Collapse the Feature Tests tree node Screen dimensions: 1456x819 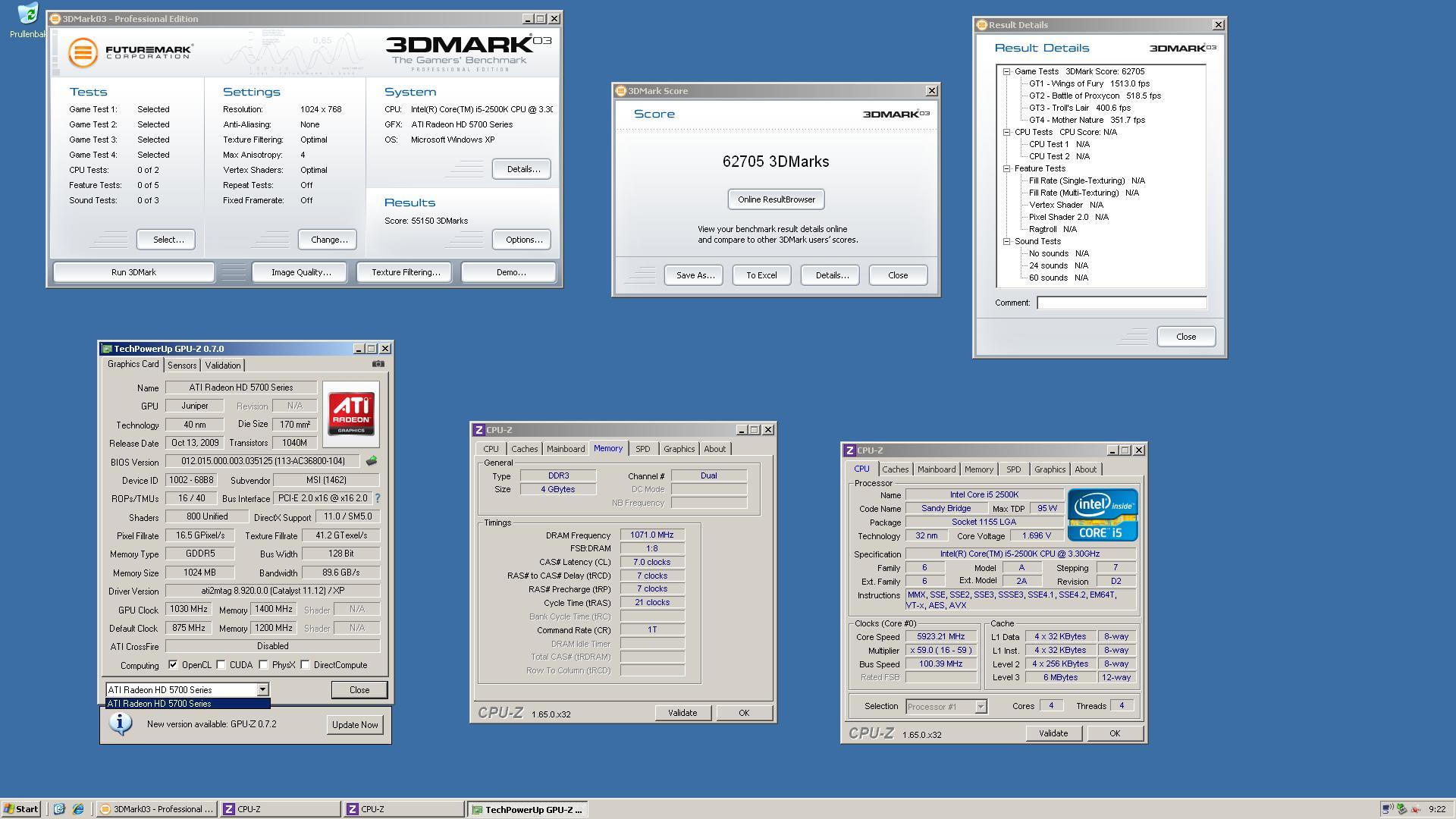point(1007,169)
